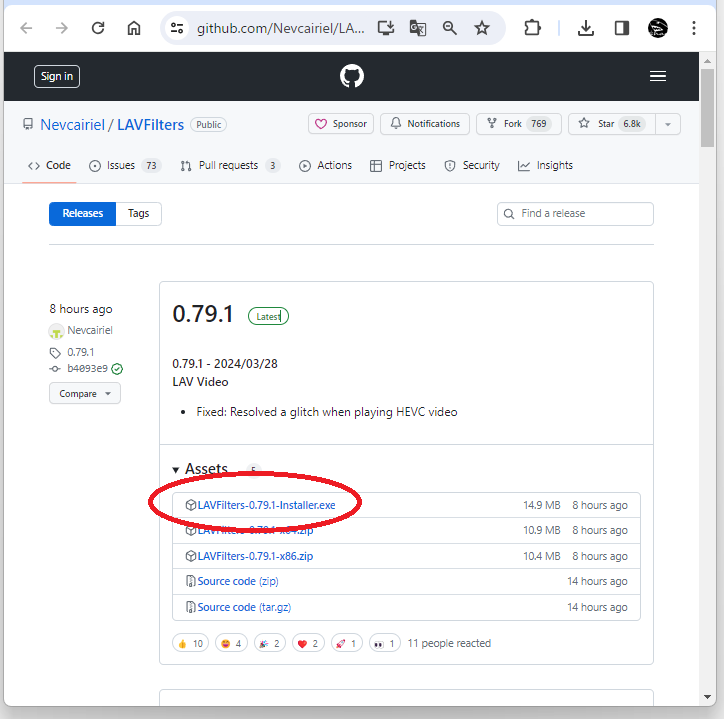Viewport: 724px width, 719px height.
Task: Click the laugh reaction with 4
Action: (x=231, y=643)
